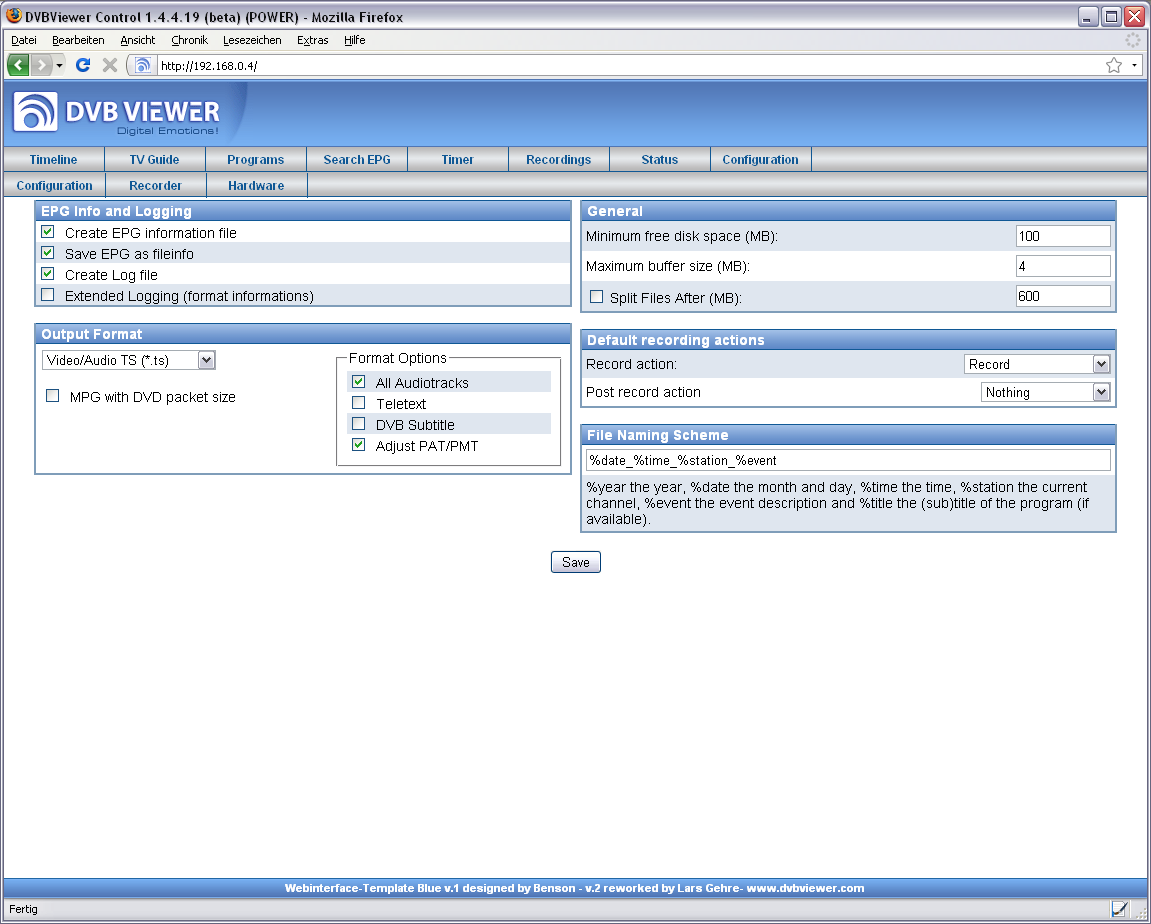The height and width of the screenshot is (924, 1151).
Task: Click the status bar page edit icon
Action: (1119, 909)
